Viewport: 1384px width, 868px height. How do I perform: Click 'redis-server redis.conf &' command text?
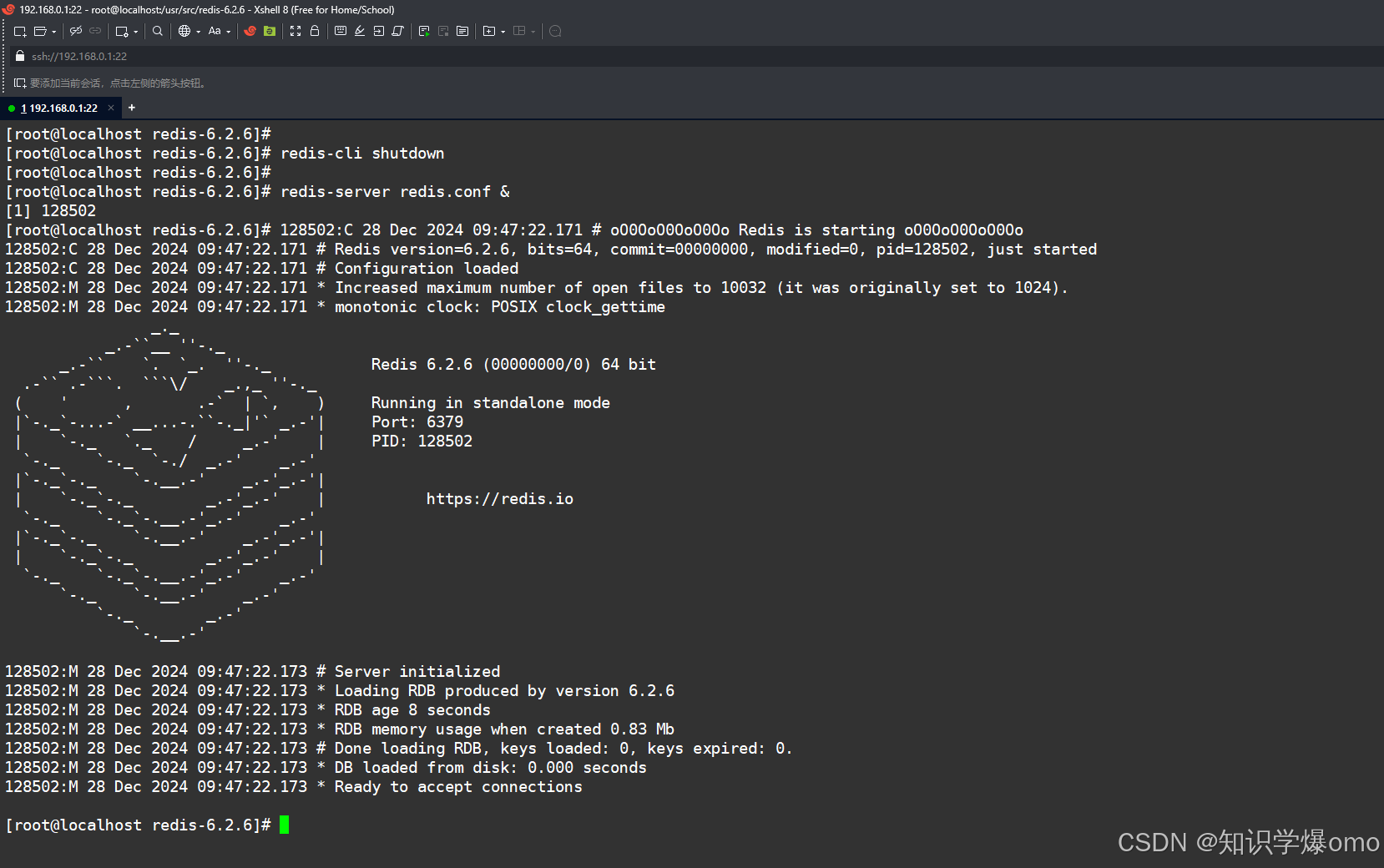point(395,192)
